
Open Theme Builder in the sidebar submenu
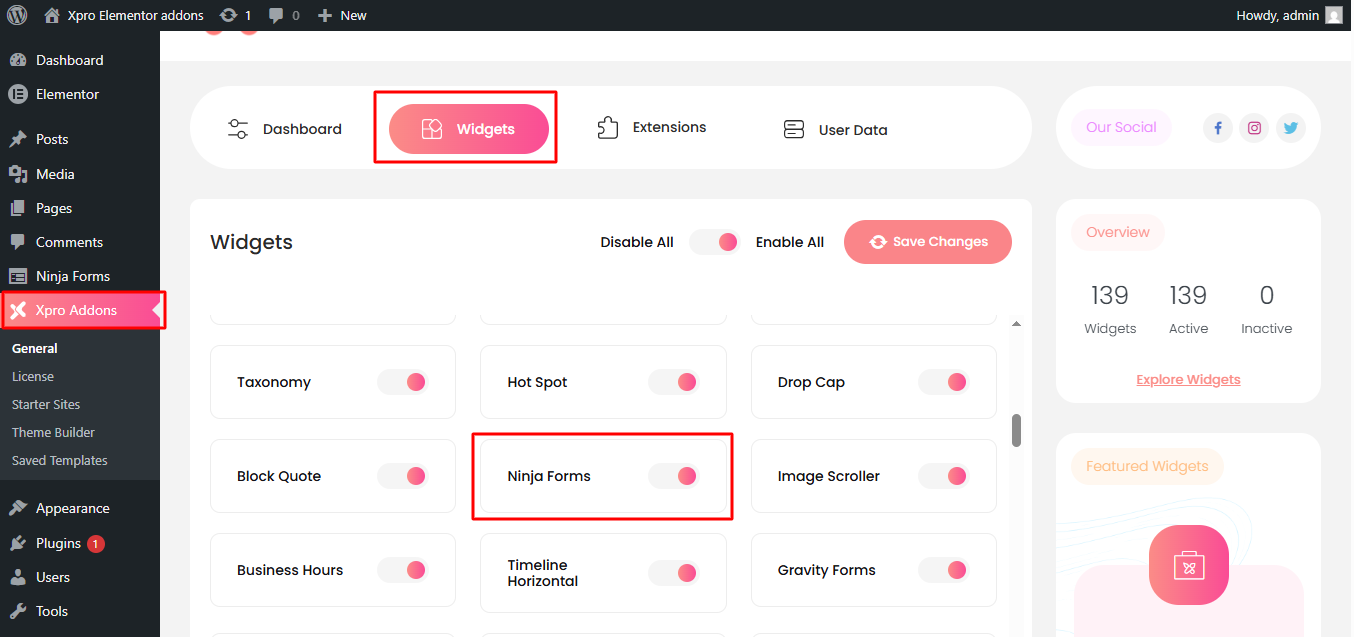(x=53, y=432)
